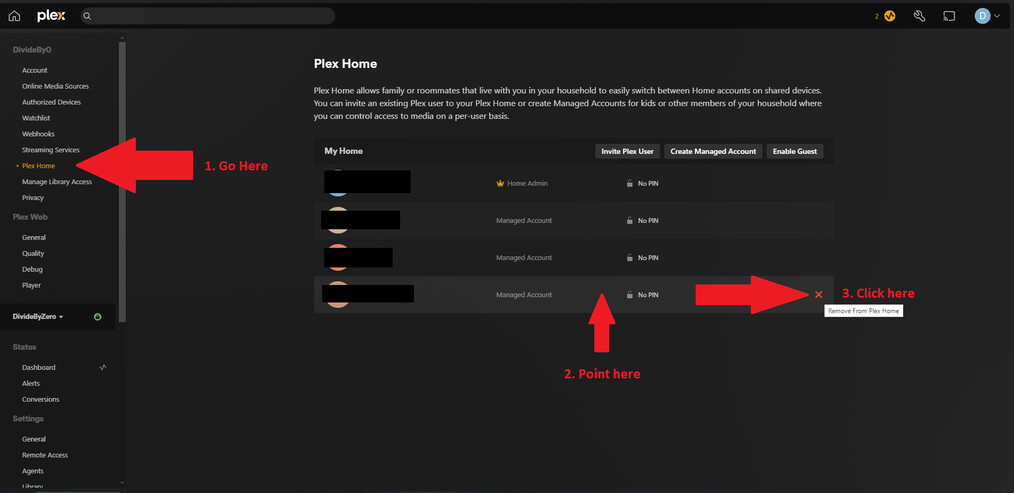Click the Plex logo

point(51,16)
